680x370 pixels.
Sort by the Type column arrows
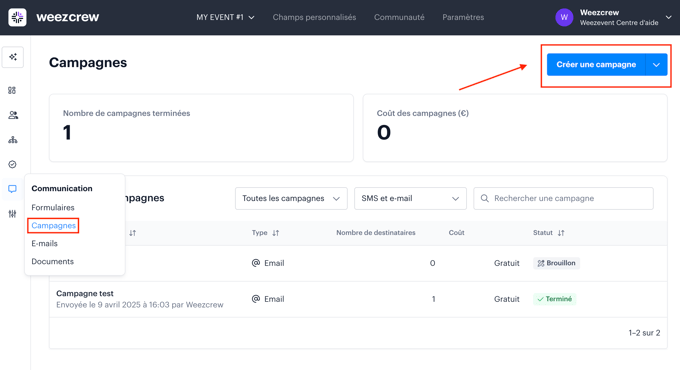coord(276,233)
